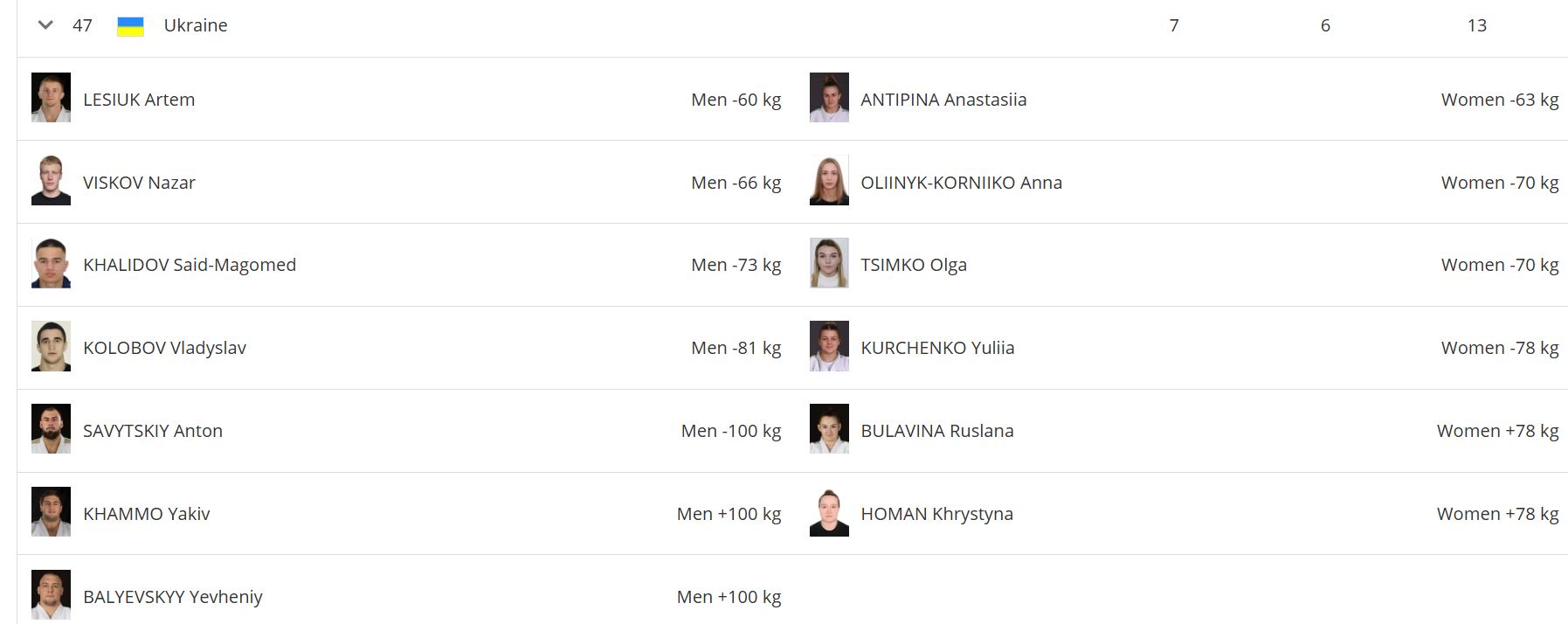Collapse the Ukraine team row chevron
Screen dimensions: 1568x624
point(45,25)
